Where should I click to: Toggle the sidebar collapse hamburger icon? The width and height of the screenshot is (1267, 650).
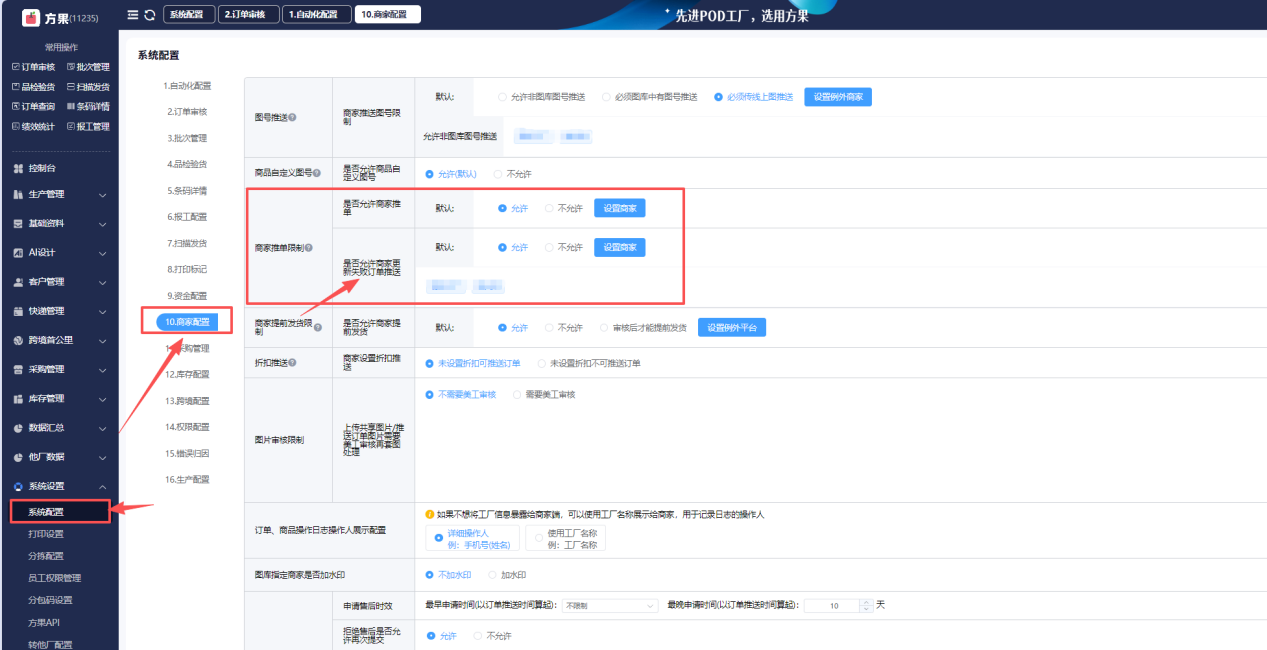[x=133, y=15]
